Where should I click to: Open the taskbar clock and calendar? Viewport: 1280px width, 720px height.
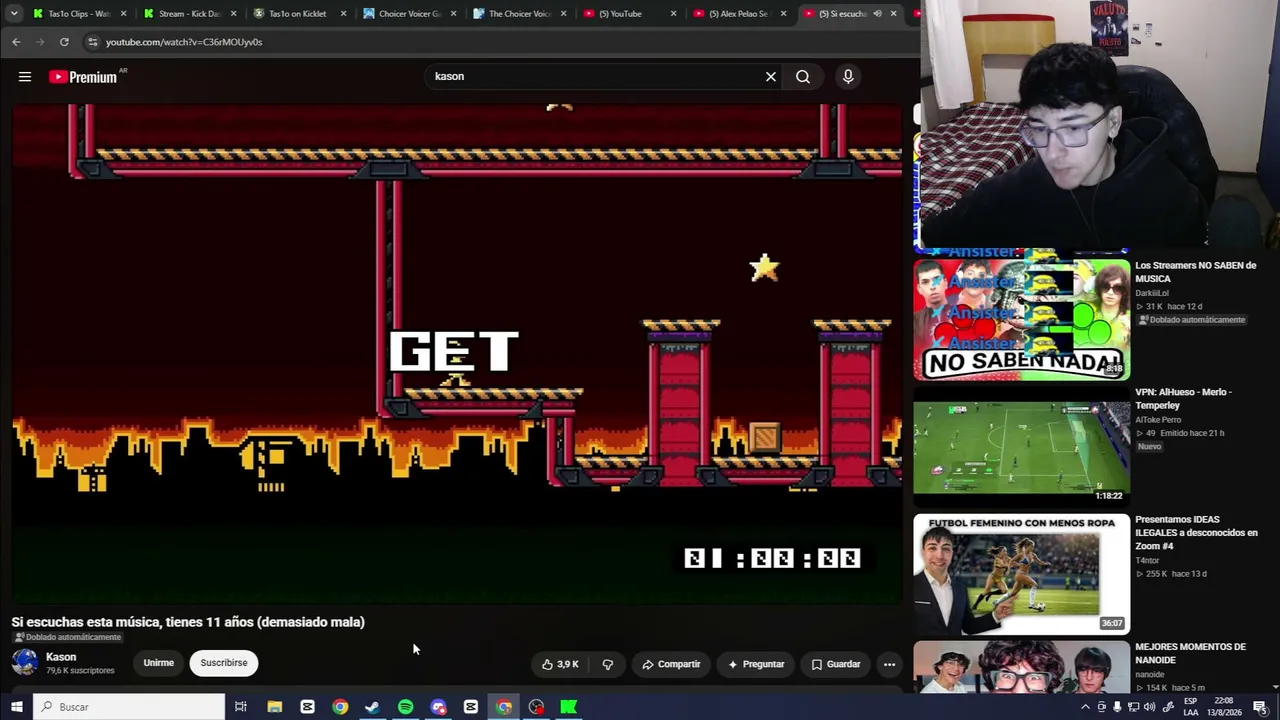point(1224,707)
